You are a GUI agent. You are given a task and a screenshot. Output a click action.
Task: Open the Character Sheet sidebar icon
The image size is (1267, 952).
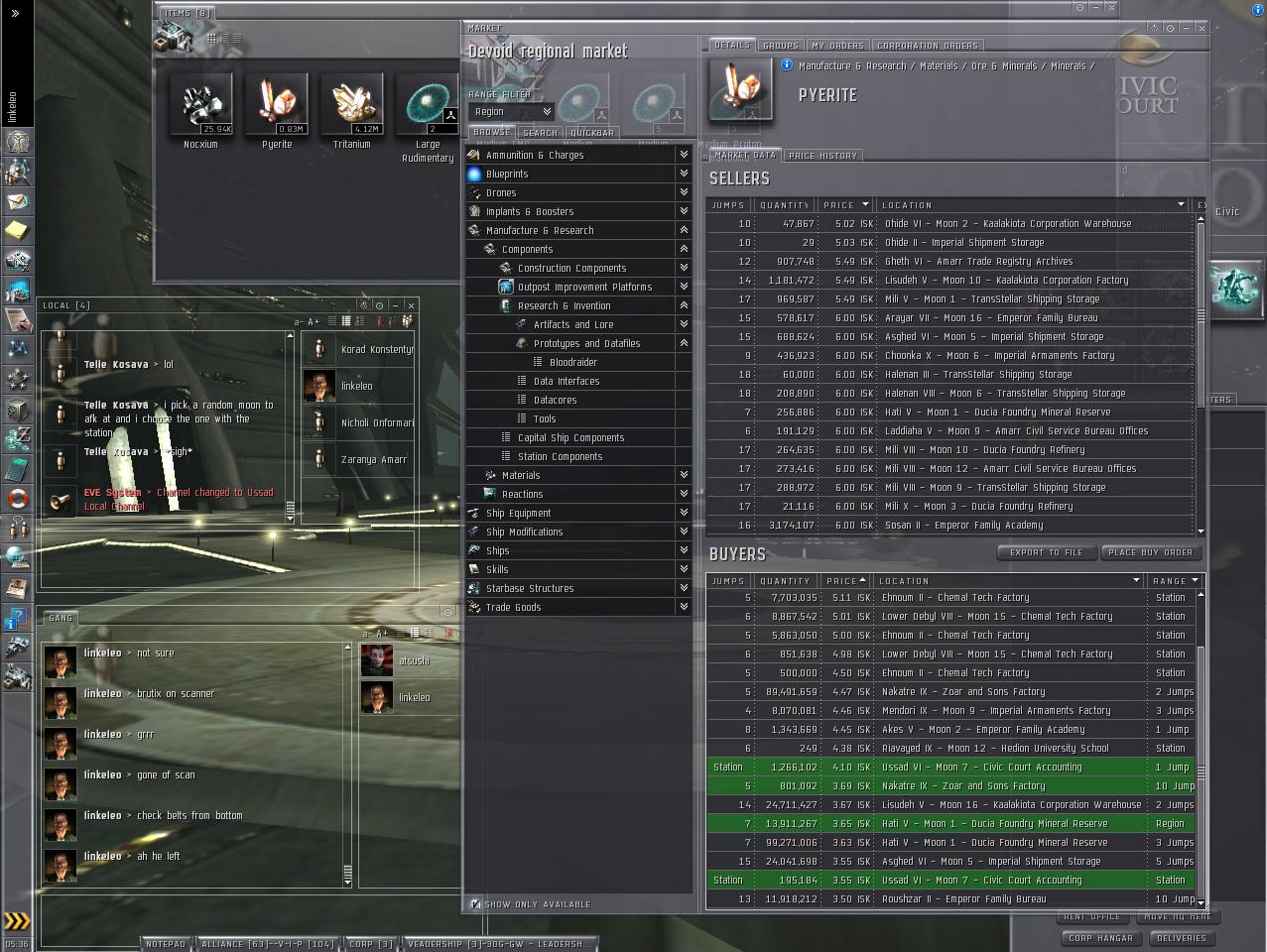(17, 142)
